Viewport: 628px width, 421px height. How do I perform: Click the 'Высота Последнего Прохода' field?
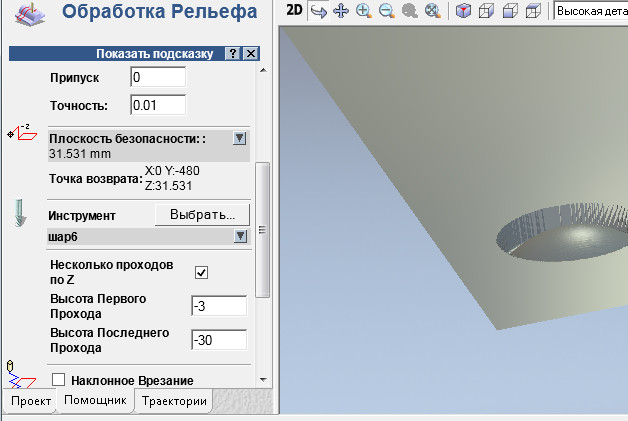click(x=218, y=340)
